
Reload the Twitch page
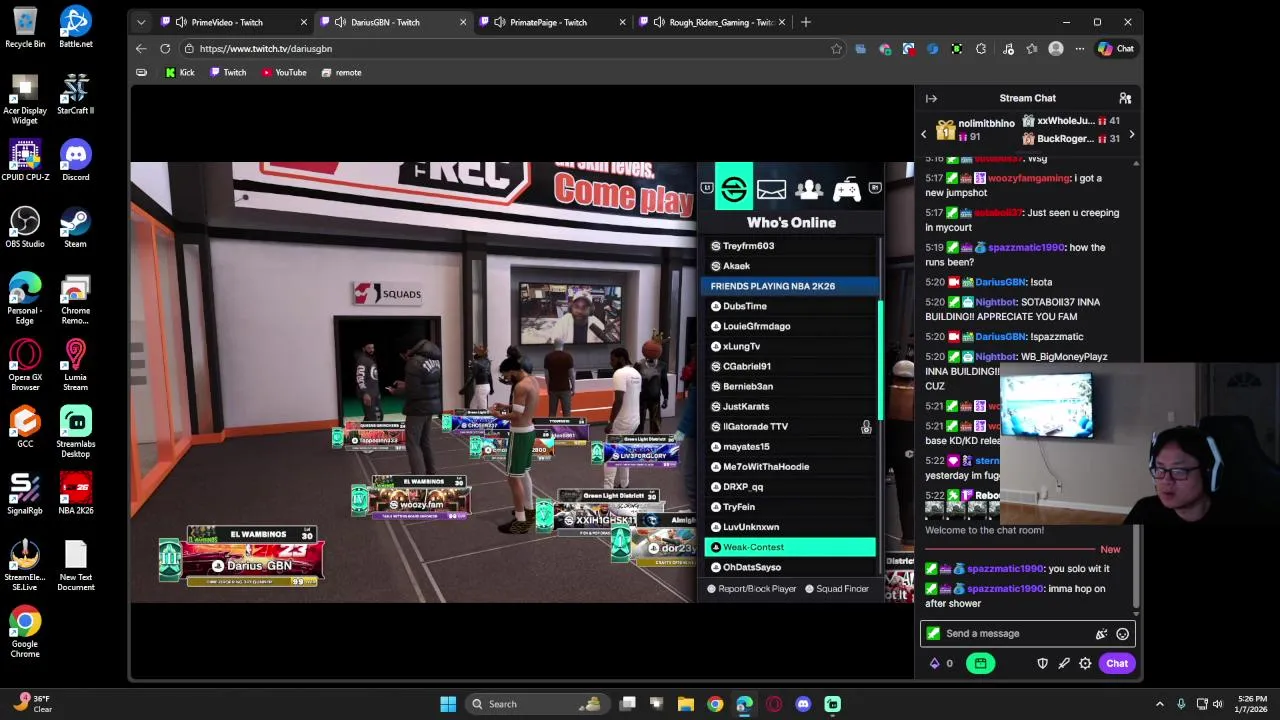coord(165,48)
